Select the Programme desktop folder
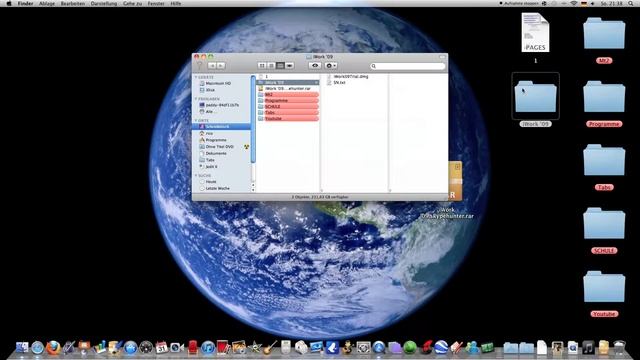This screenshot has width=640, height=360. (604, 96)
